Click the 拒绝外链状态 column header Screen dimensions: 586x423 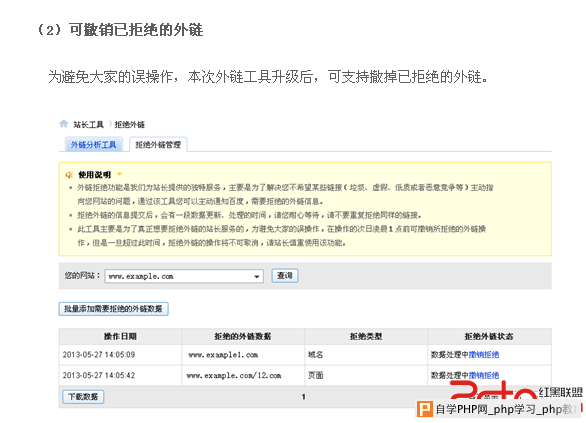tap(489, 336)
